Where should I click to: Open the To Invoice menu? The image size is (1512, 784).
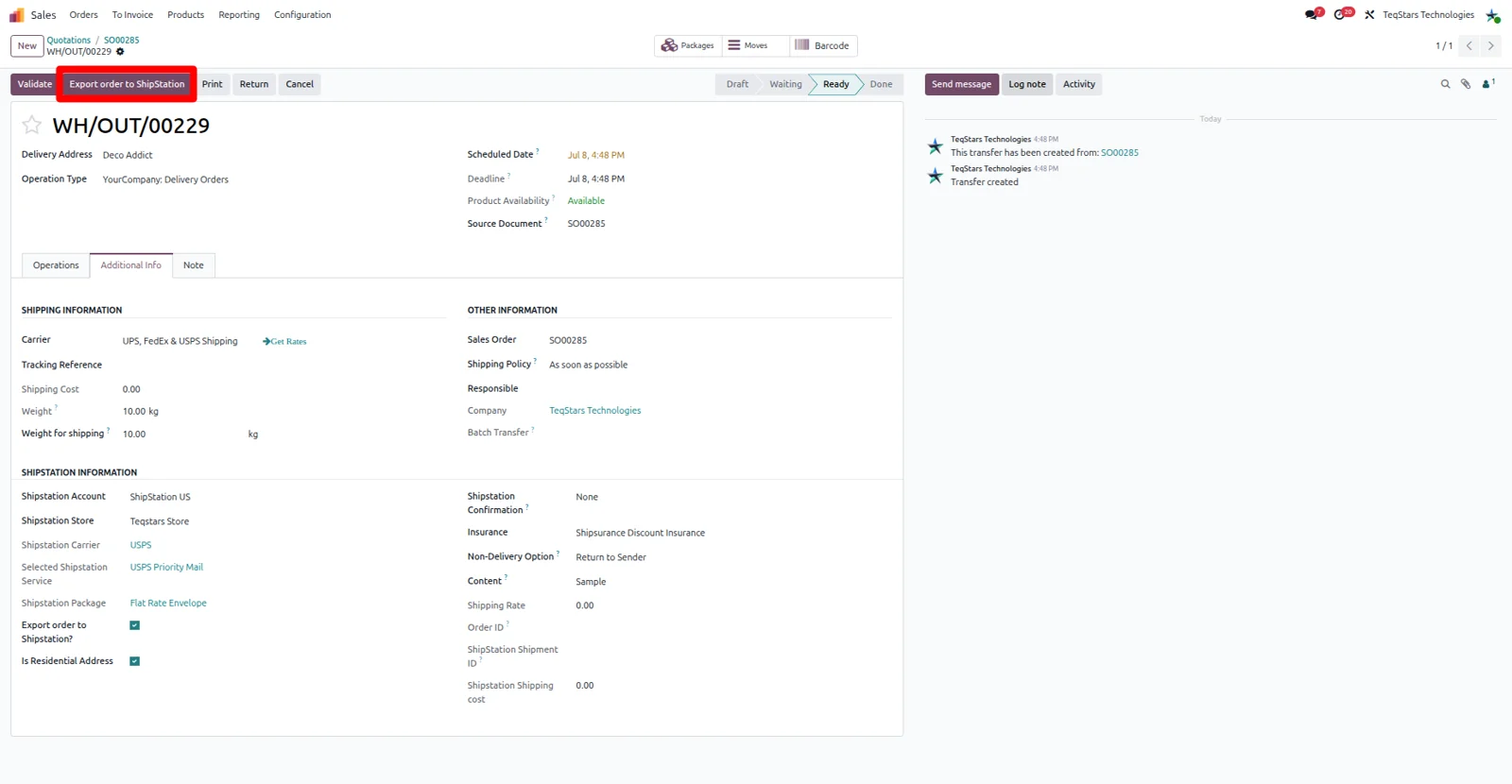tap(132, 15)
